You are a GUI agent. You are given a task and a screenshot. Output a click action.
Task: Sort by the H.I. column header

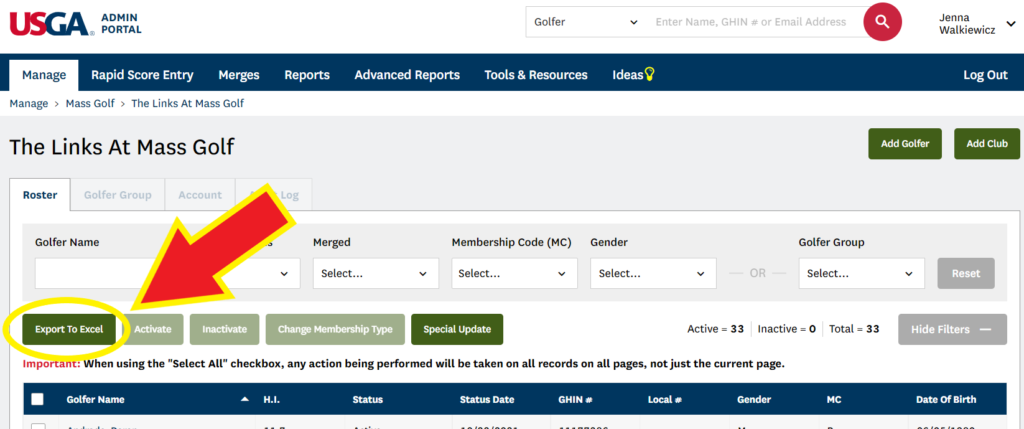(x=272, y=400)
